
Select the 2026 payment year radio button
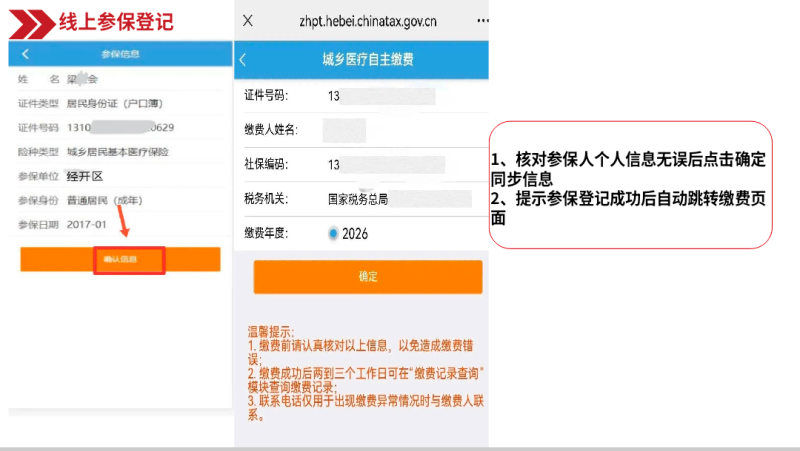[x=334, y=233]
